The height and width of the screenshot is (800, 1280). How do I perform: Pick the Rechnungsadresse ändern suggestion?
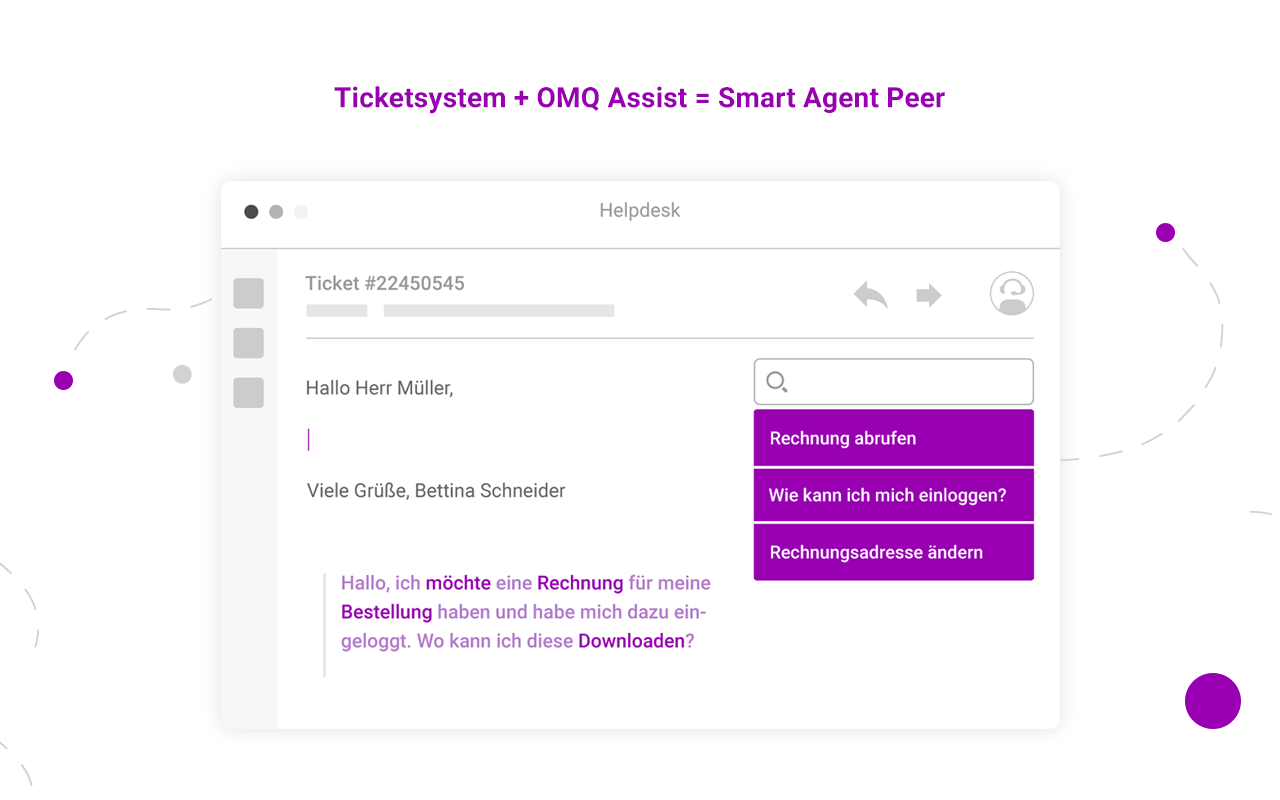pos(893,552)
